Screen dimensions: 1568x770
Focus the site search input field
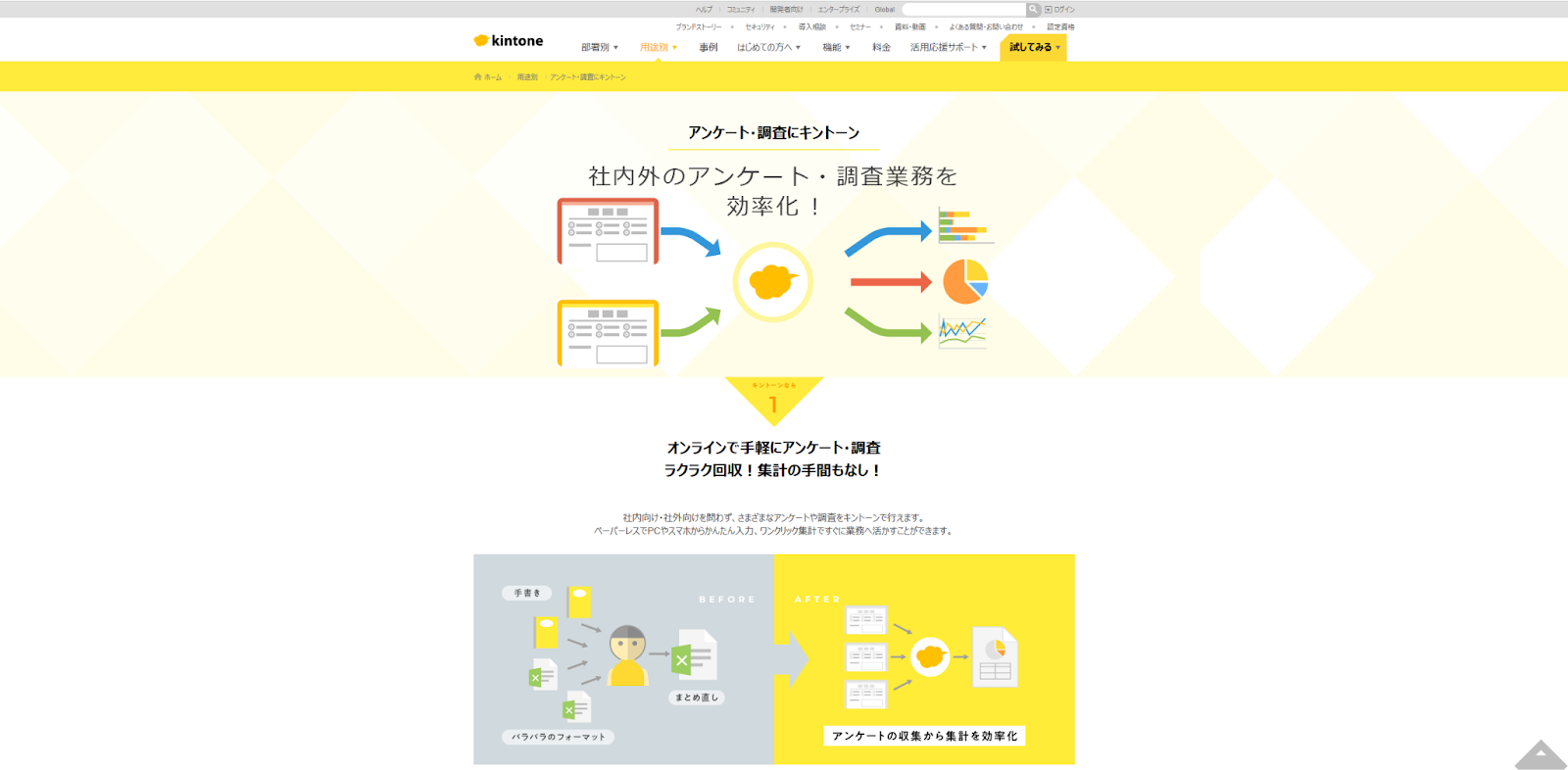[x=963, y=10]
